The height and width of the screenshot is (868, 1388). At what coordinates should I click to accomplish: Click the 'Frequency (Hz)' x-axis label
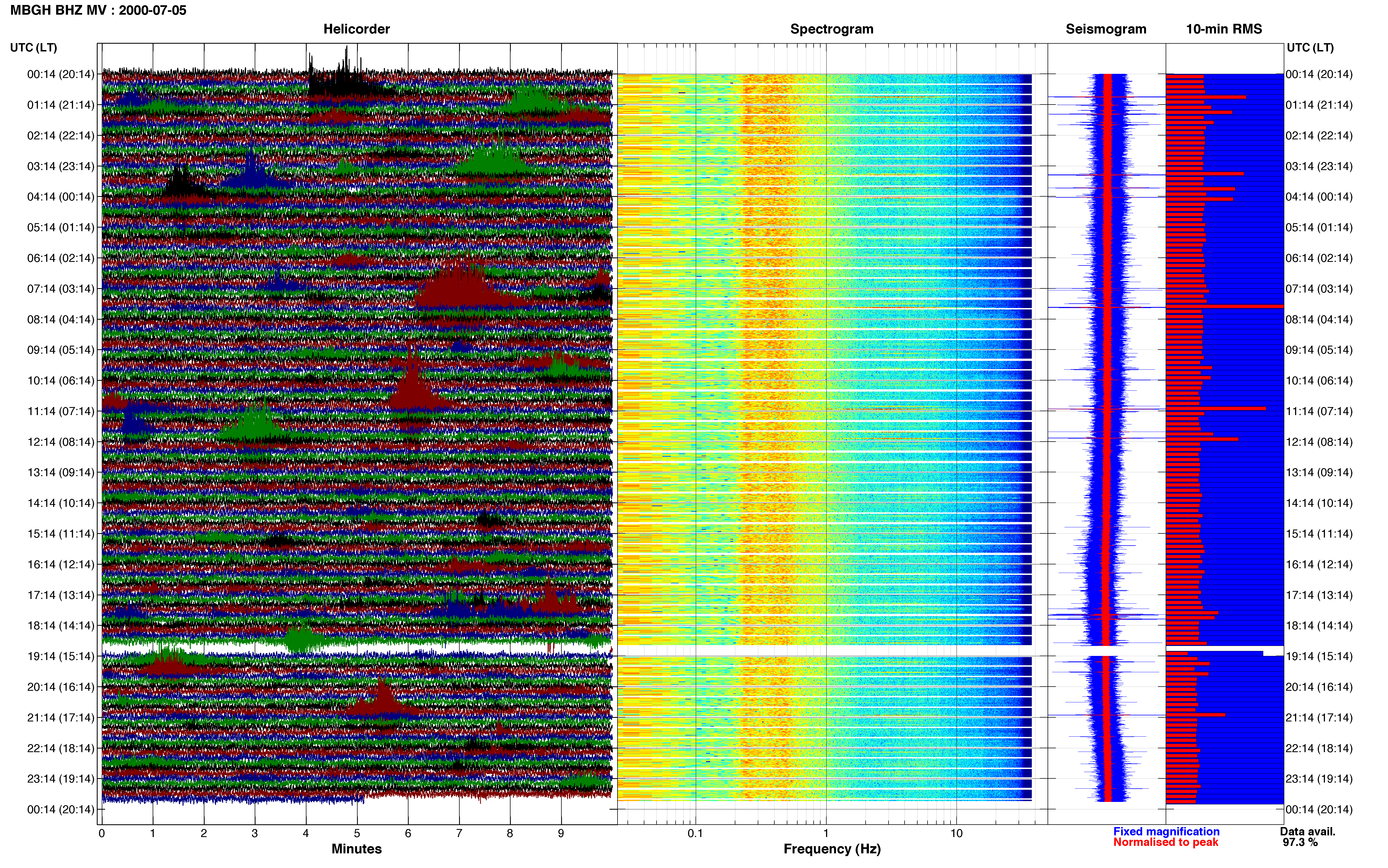tap(832, 849)
